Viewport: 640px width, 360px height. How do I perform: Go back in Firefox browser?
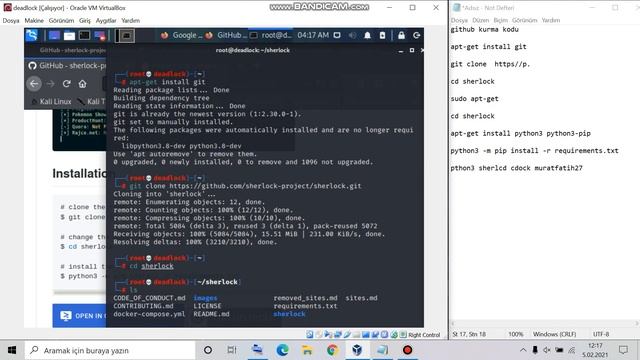(34, 84)
